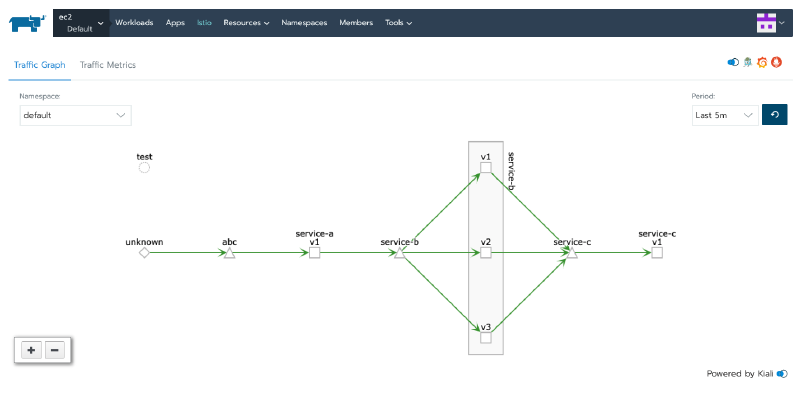
Task: Click the Rancher cow logo
Action: click(x=28, y=23)
